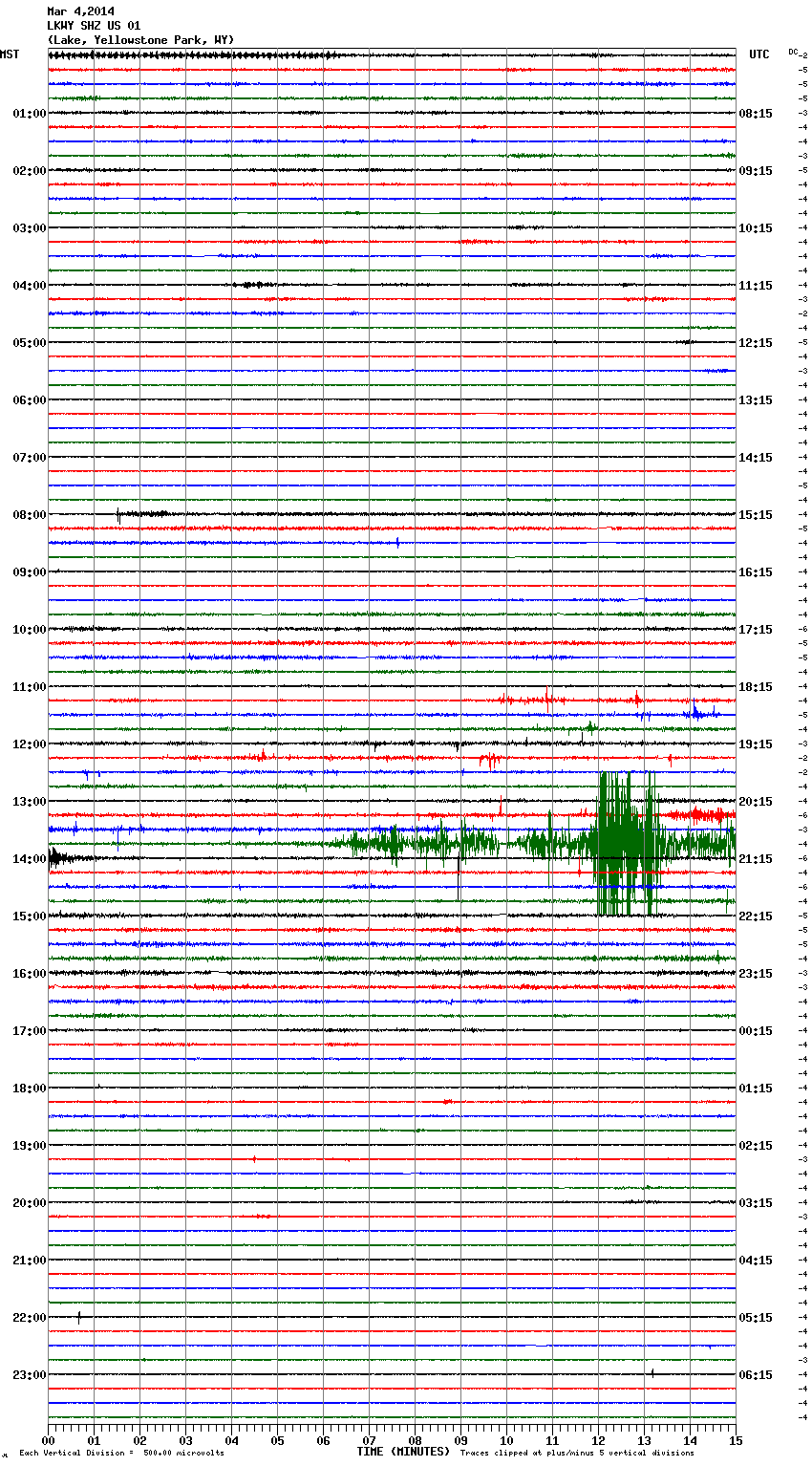
Task: Select the 12:00 MST time label
Action: click(x=29, y=744)
